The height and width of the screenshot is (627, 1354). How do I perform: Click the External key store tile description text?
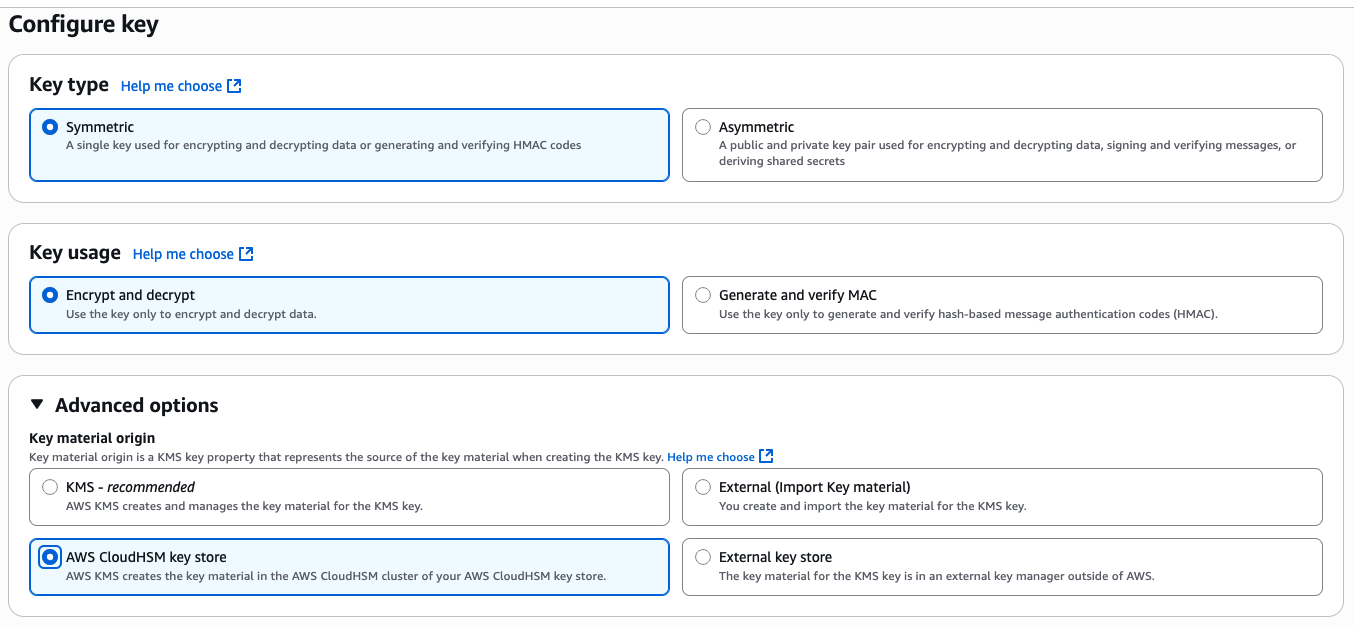click(x=936, y=576)
